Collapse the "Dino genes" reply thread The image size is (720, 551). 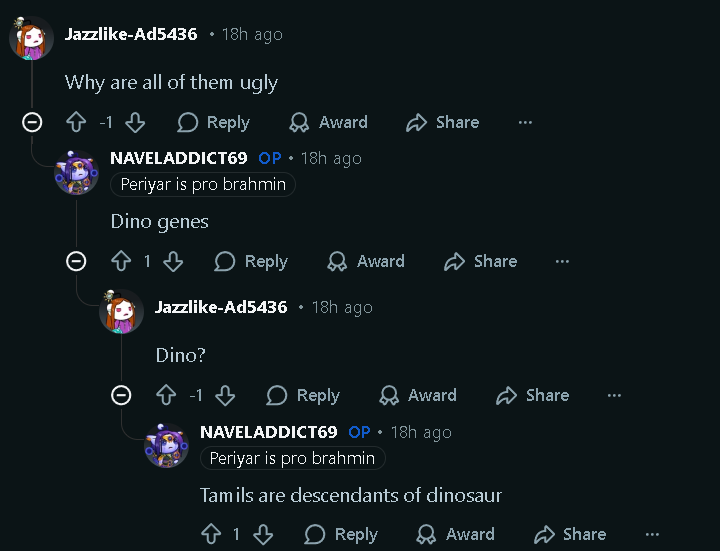pos(76,261)
